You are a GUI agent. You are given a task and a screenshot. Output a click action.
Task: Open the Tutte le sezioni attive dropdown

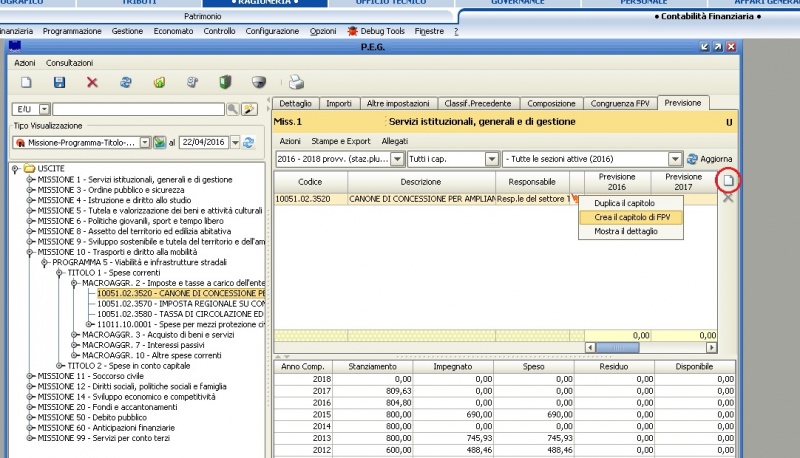674,159
